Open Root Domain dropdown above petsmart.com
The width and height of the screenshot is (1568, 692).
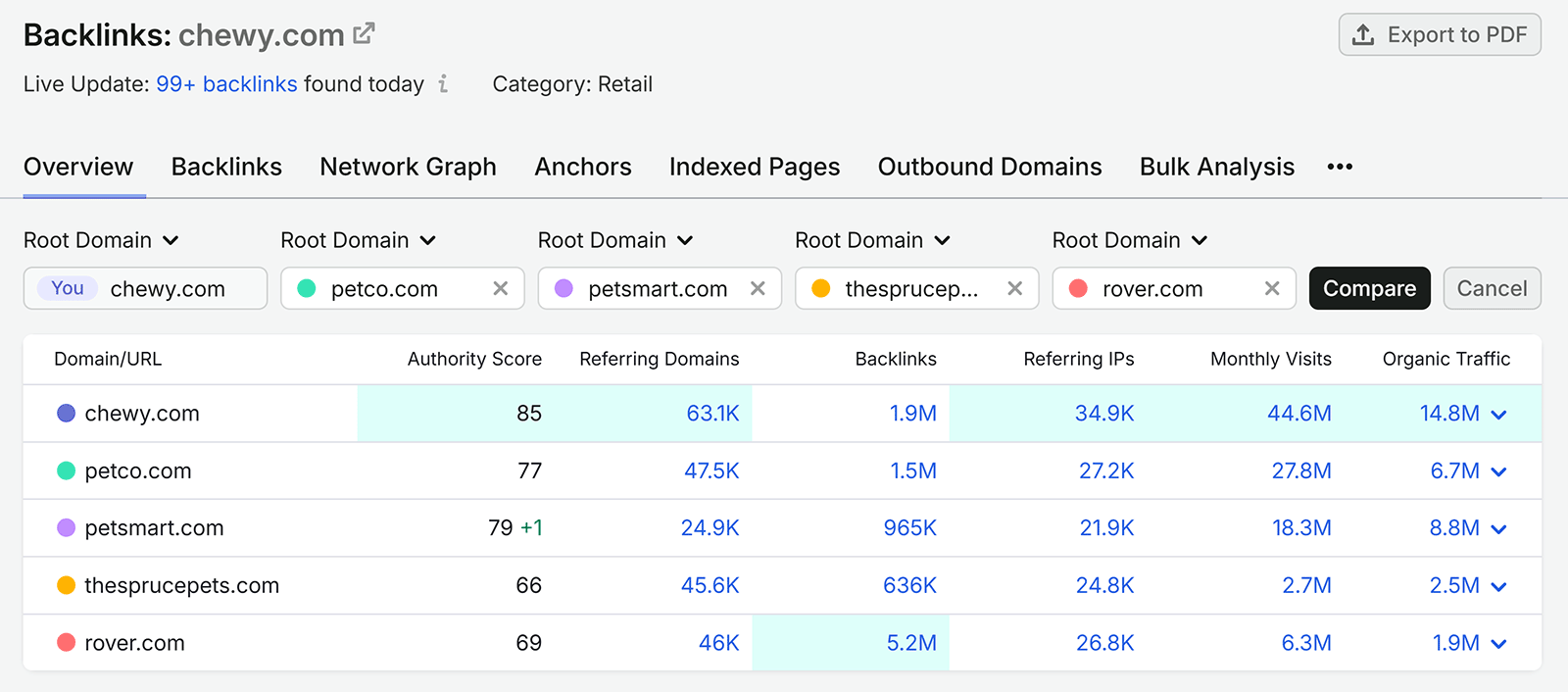coord(616,240)
